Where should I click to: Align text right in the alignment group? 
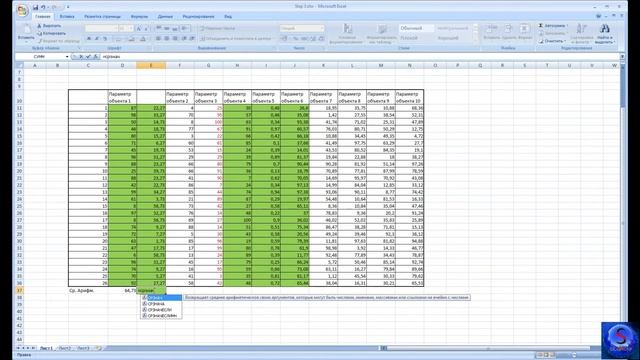[175, 39]
